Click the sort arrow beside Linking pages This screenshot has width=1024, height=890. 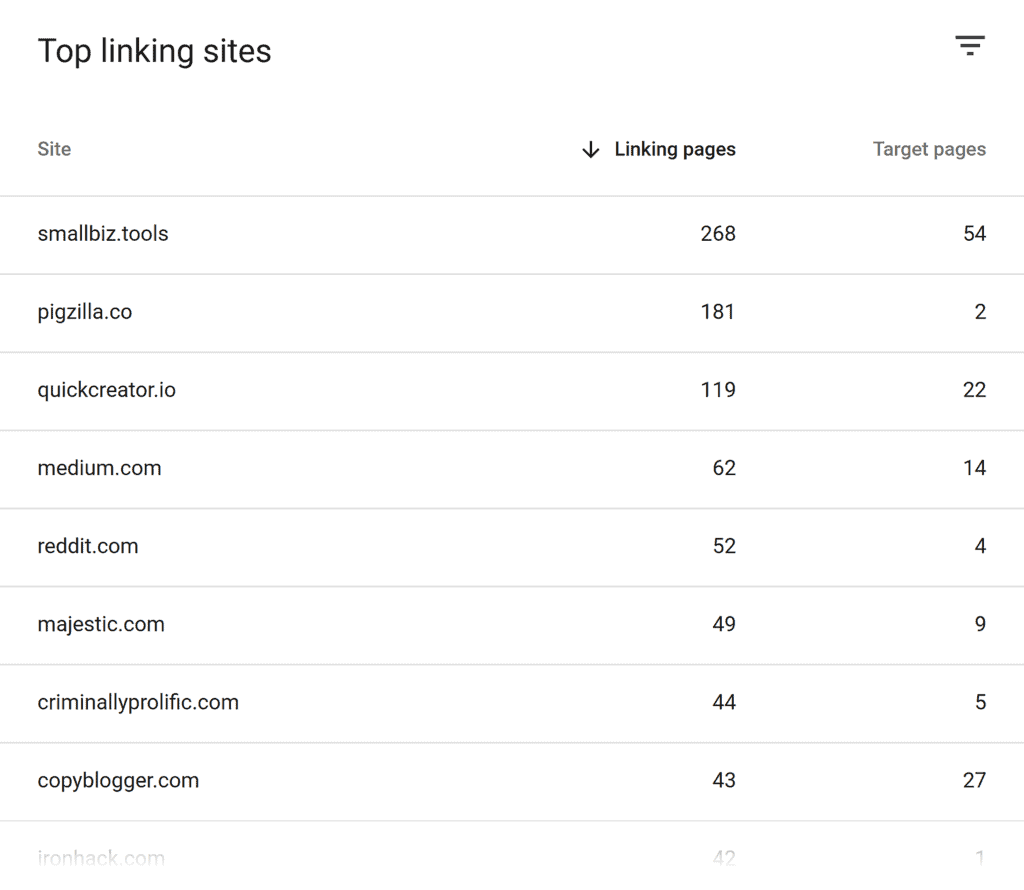591,150
